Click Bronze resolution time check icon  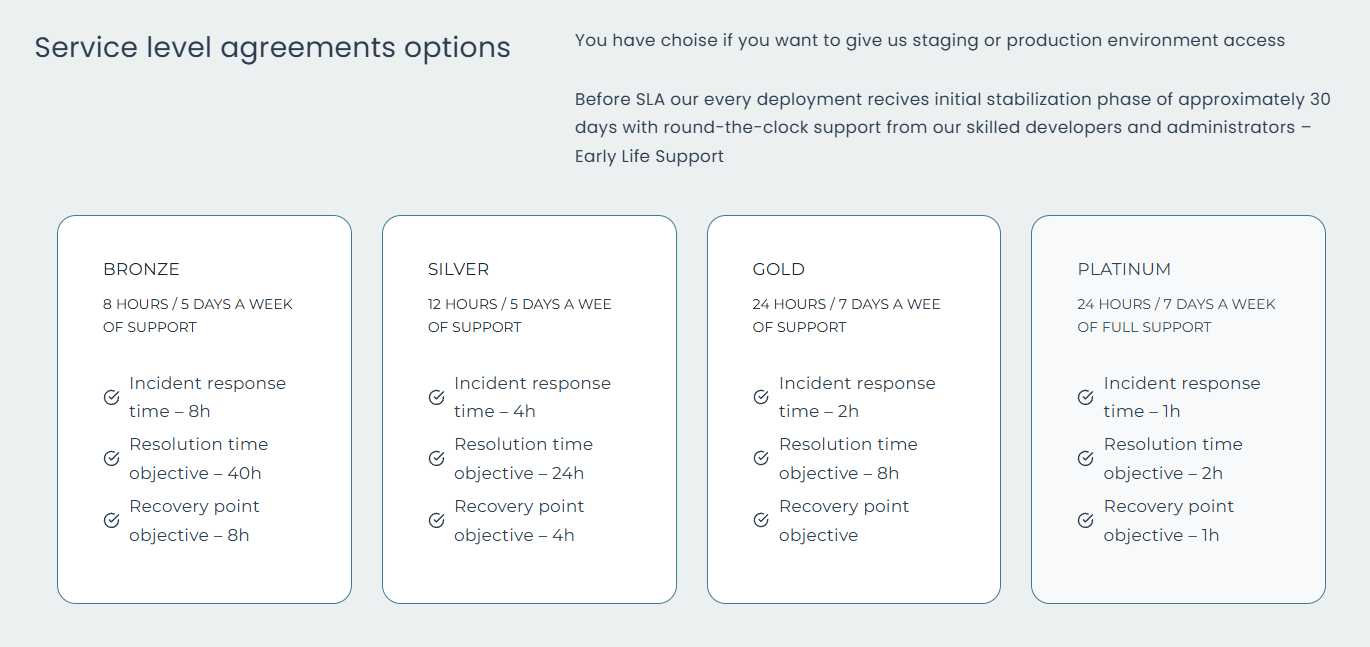tap(112, 458)
